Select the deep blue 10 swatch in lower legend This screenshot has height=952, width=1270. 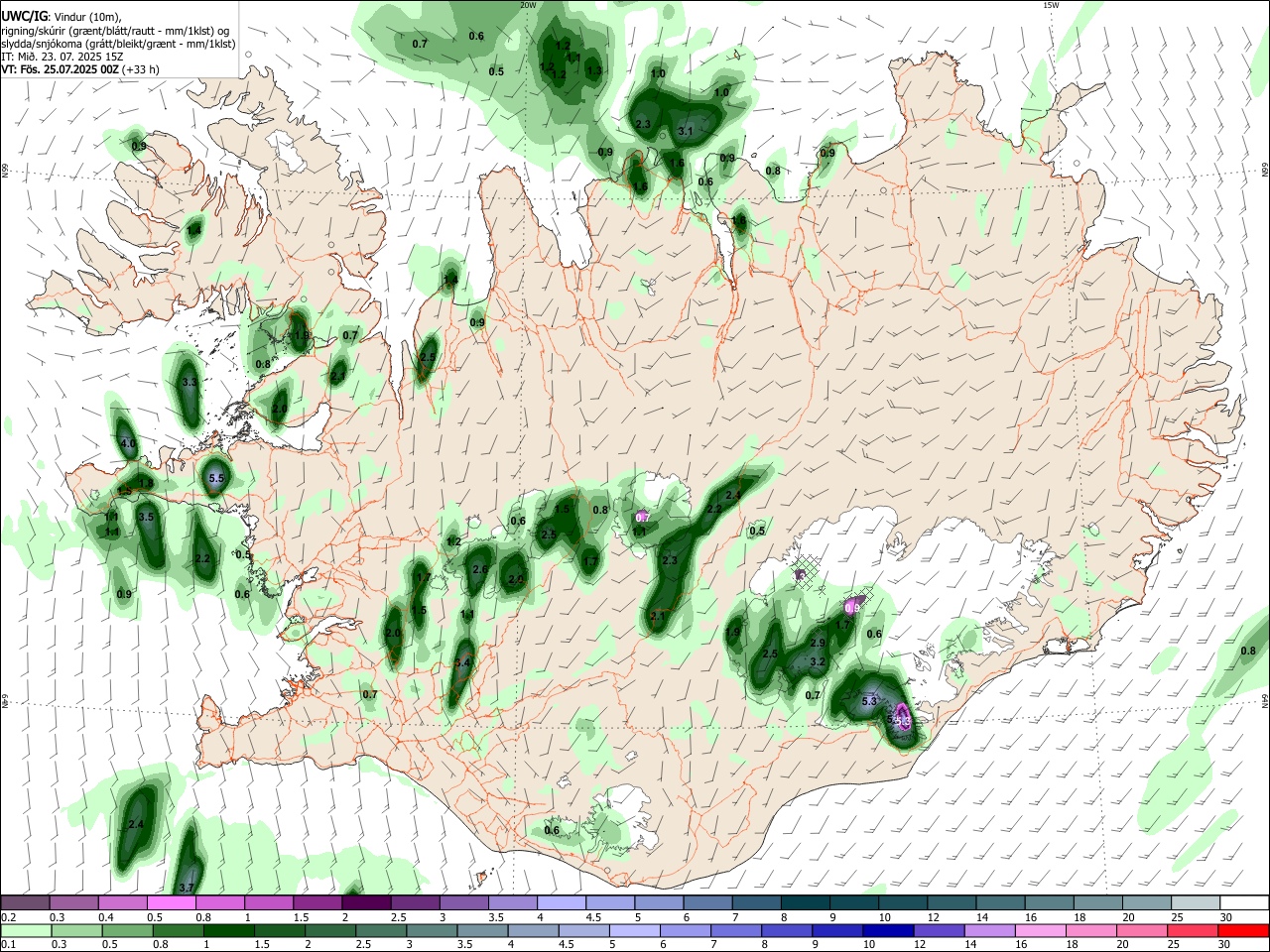point(888,930)
